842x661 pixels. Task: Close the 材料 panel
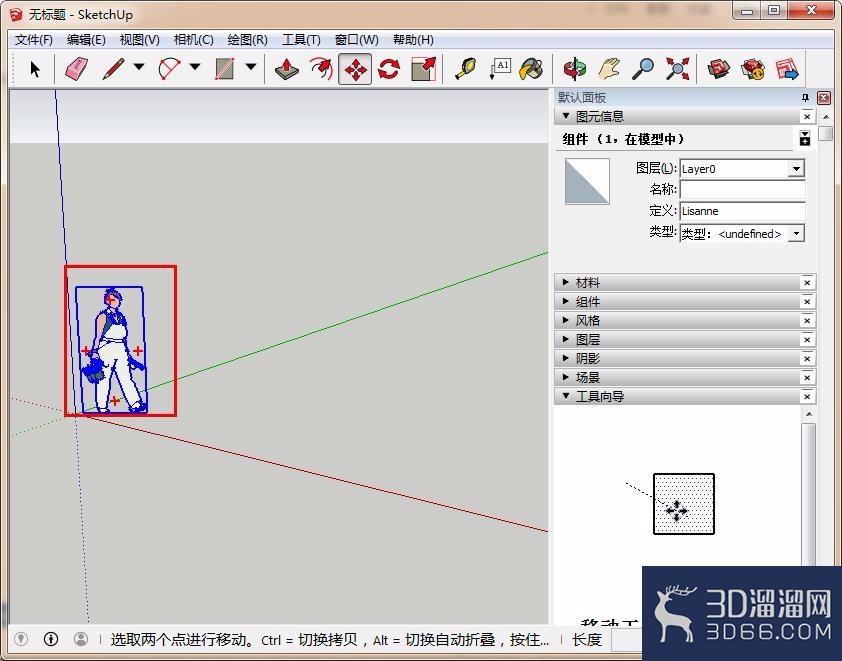(807, 282)
